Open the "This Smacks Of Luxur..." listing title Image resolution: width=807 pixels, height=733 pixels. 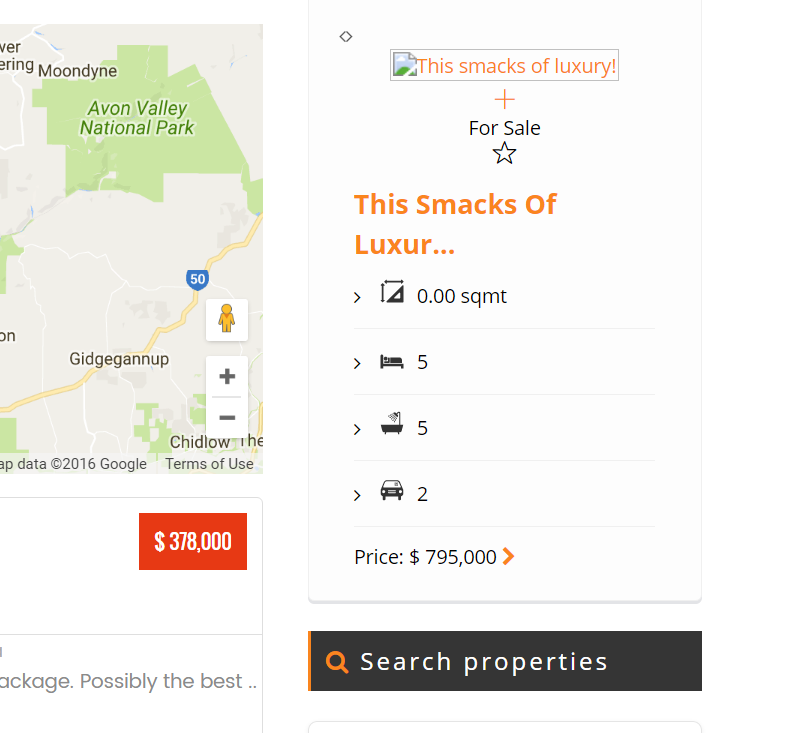tap(455, 224)
